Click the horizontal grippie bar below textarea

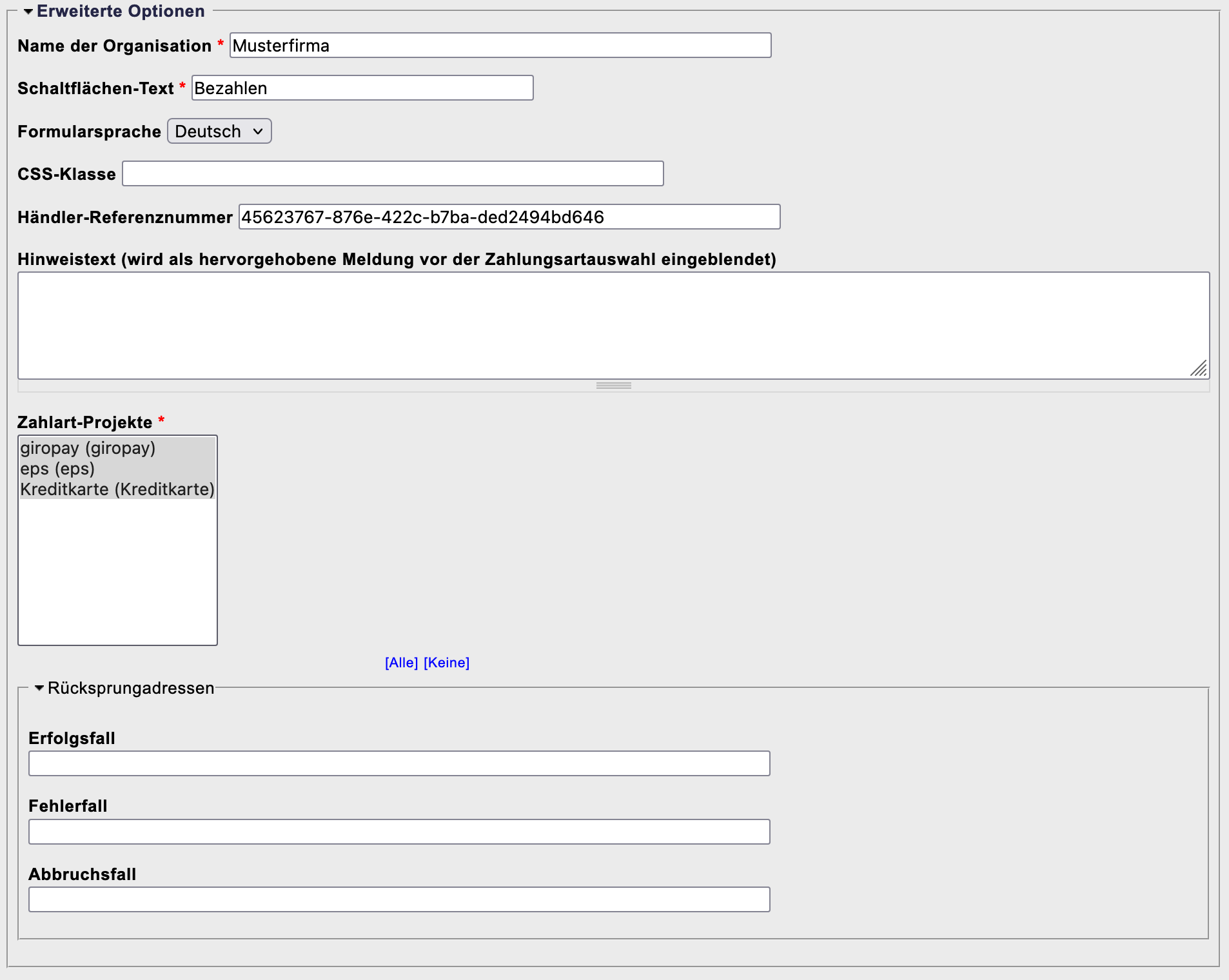[x=613, y=386]
